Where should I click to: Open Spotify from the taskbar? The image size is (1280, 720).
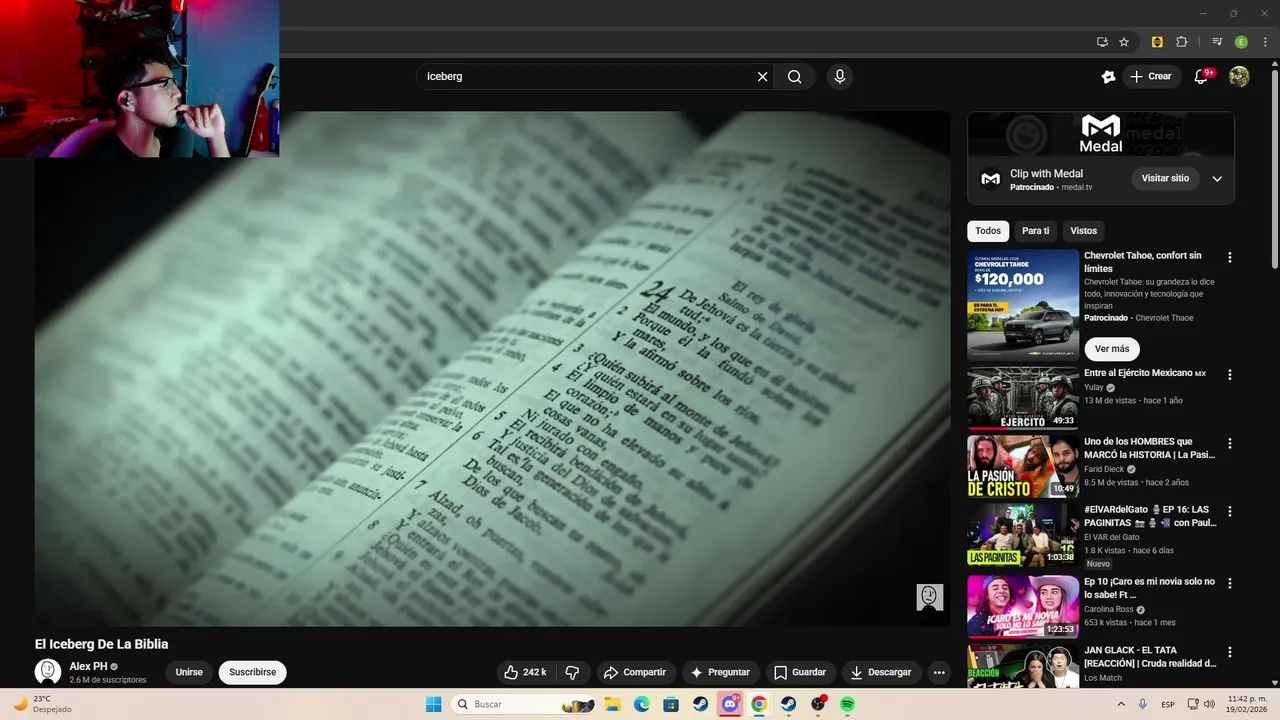847,704
